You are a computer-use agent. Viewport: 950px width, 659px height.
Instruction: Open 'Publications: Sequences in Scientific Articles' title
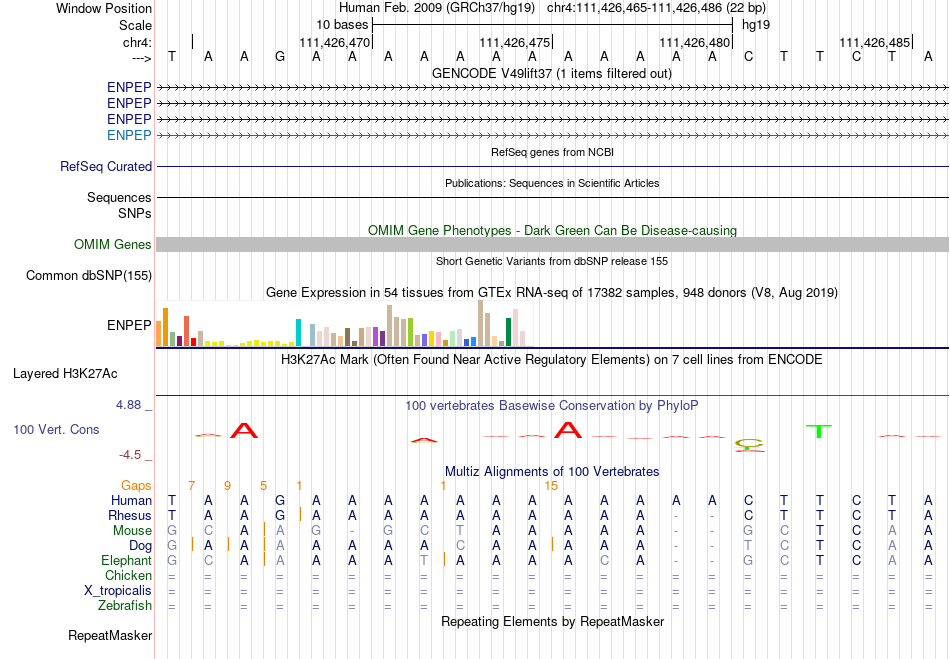[x=552, y=183]
